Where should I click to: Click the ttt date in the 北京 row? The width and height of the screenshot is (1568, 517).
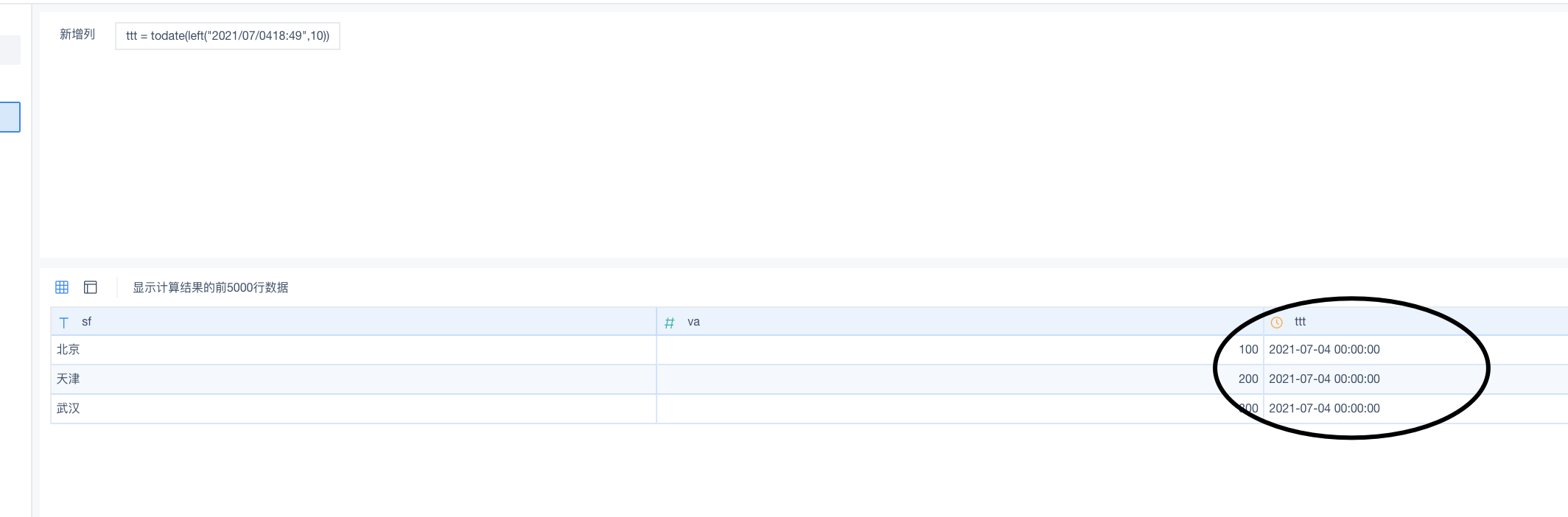tap(1415, 350)
